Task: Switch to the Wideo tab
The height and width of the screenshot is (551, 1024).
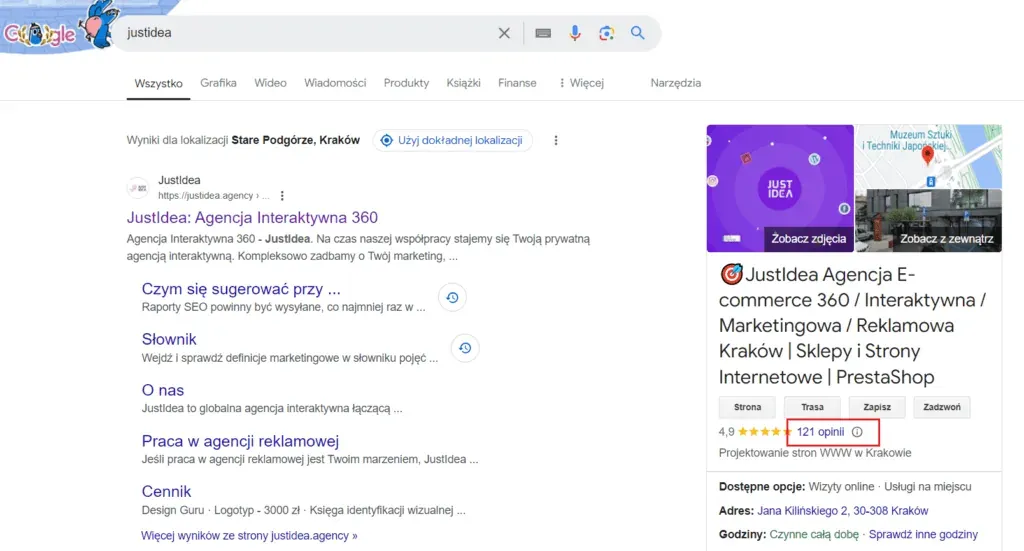Action: pyautogui.click(x=270, y=83)
